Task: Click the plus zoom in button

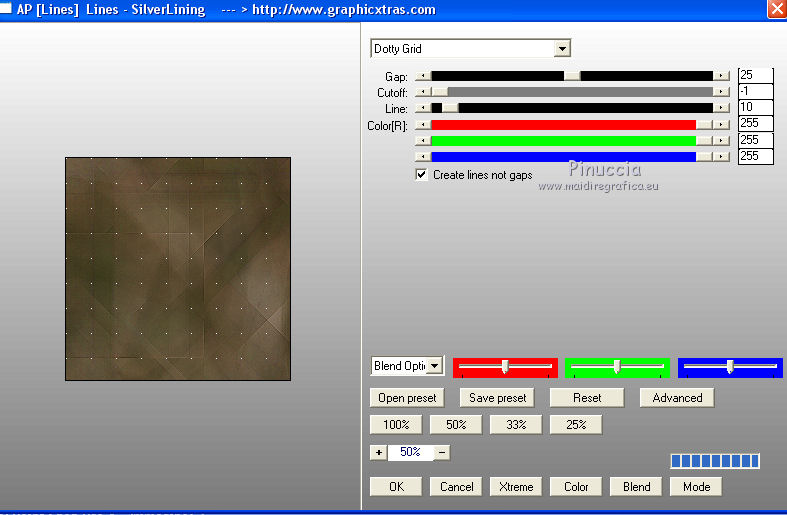Action: click(378, 453)
